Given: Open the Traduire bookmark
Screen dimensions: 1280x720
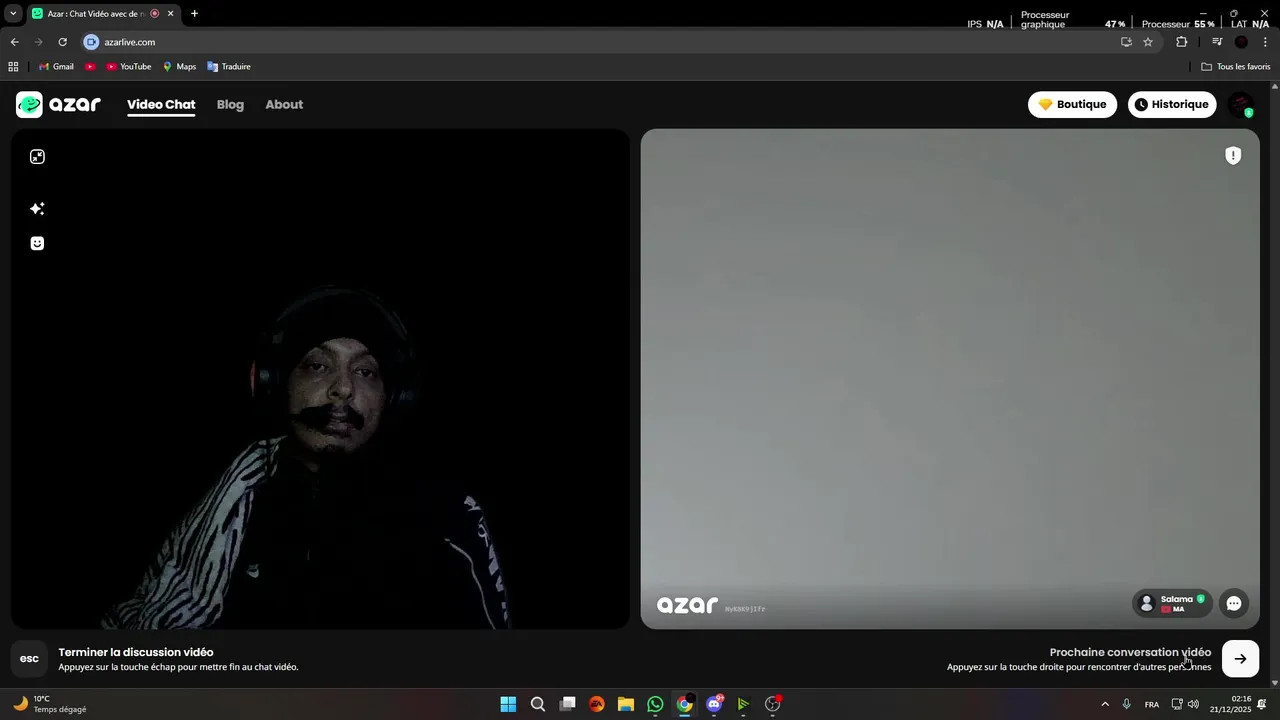Looking at the screenshot, I should click(229, 67).
